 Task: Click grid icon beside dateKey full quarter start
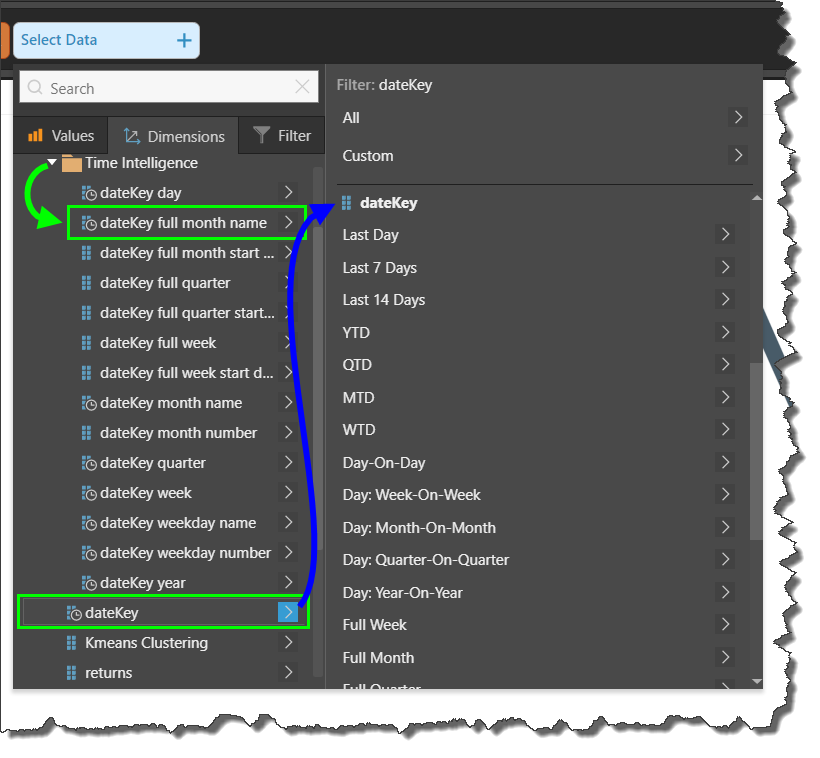pyautogui.click(x=86, y=313)
